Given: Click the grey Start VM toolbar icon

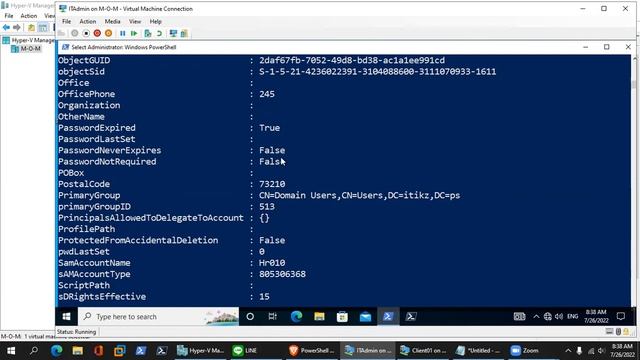Looking at the screenshot, I should pyautogui.click(x=74, y=33).
